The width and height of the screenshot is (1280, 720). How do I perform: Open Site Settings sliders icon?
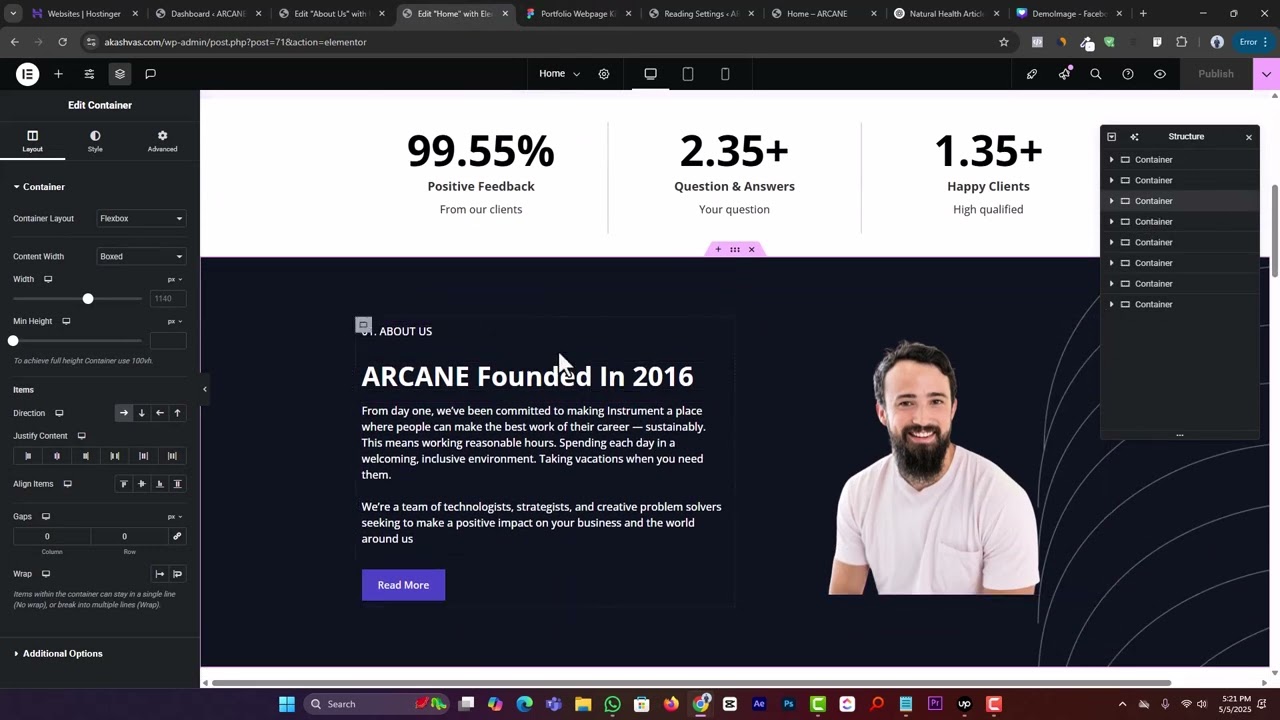click(89, 74)
